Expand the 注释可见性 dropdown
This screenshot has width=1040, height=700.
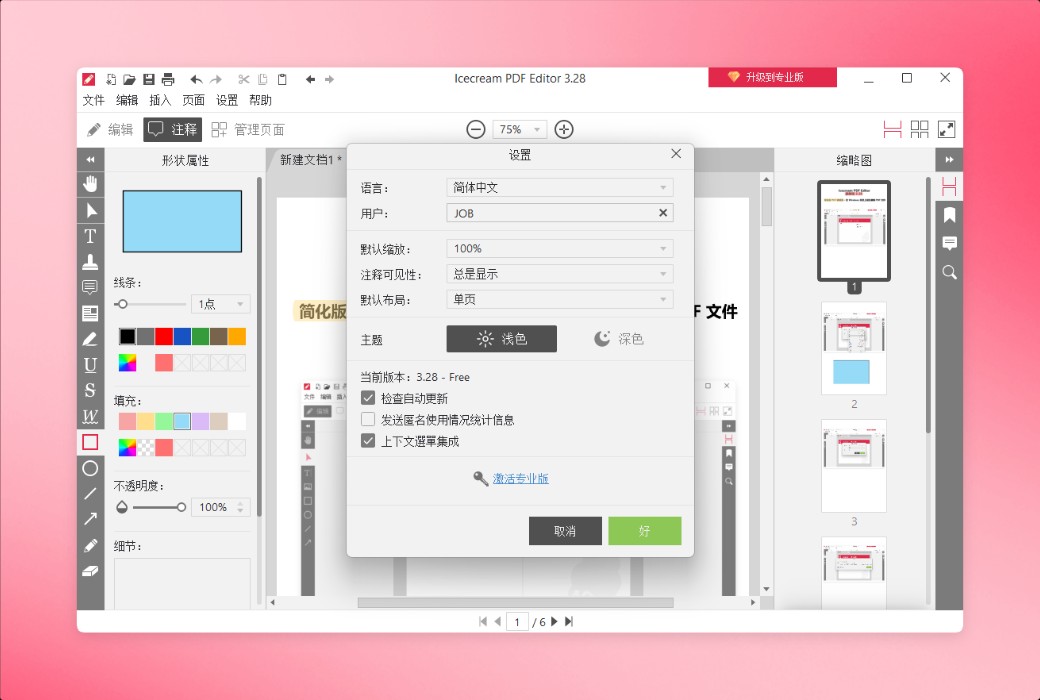(x=558, y=273)
